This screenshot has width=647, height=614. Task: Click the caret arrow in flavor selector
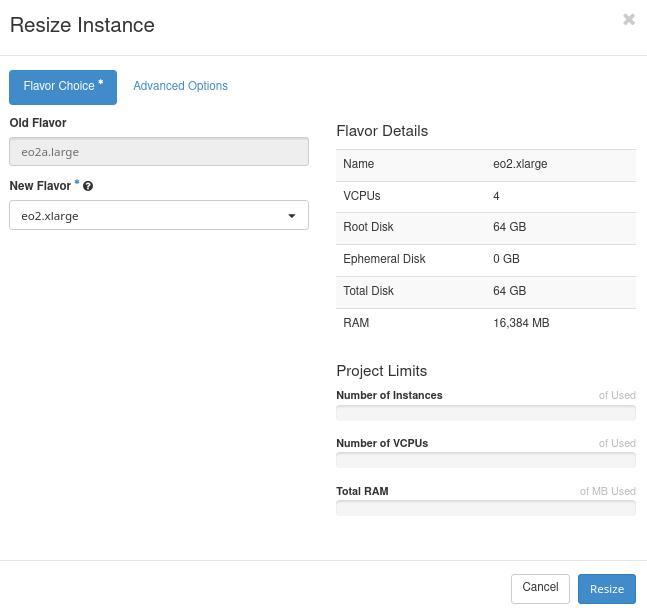(291, 215)
